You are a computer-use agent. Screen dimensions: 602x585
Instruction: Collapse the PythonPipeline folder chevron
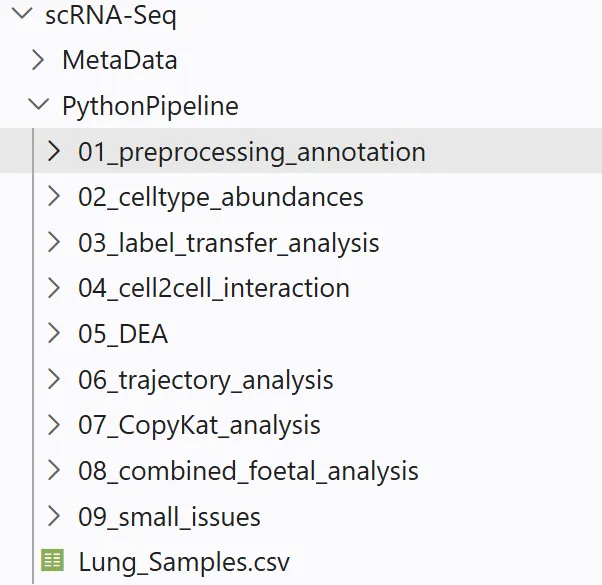click(x=39, y=105)
